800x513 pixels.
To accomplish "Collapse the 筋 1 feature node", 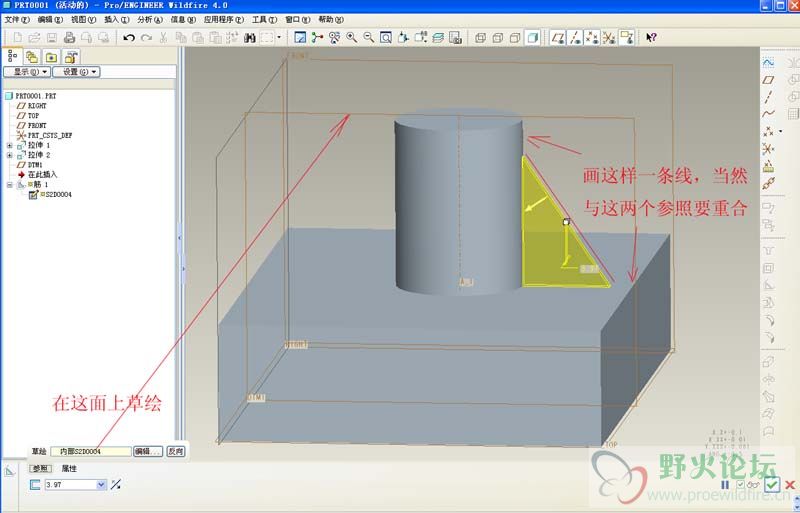I will [9, 185].
